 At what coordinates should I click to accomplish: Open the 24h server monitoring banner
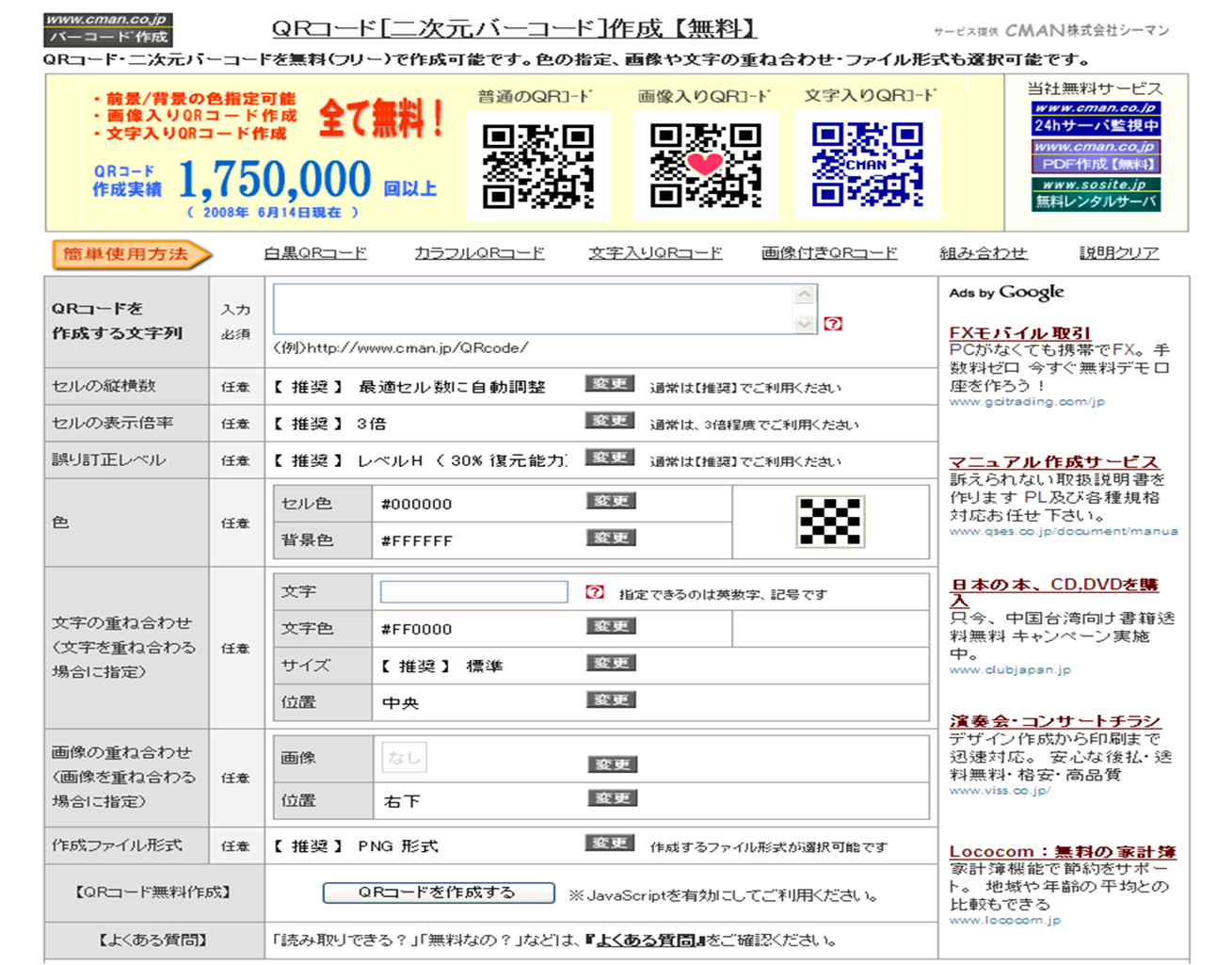[1096, 118]
